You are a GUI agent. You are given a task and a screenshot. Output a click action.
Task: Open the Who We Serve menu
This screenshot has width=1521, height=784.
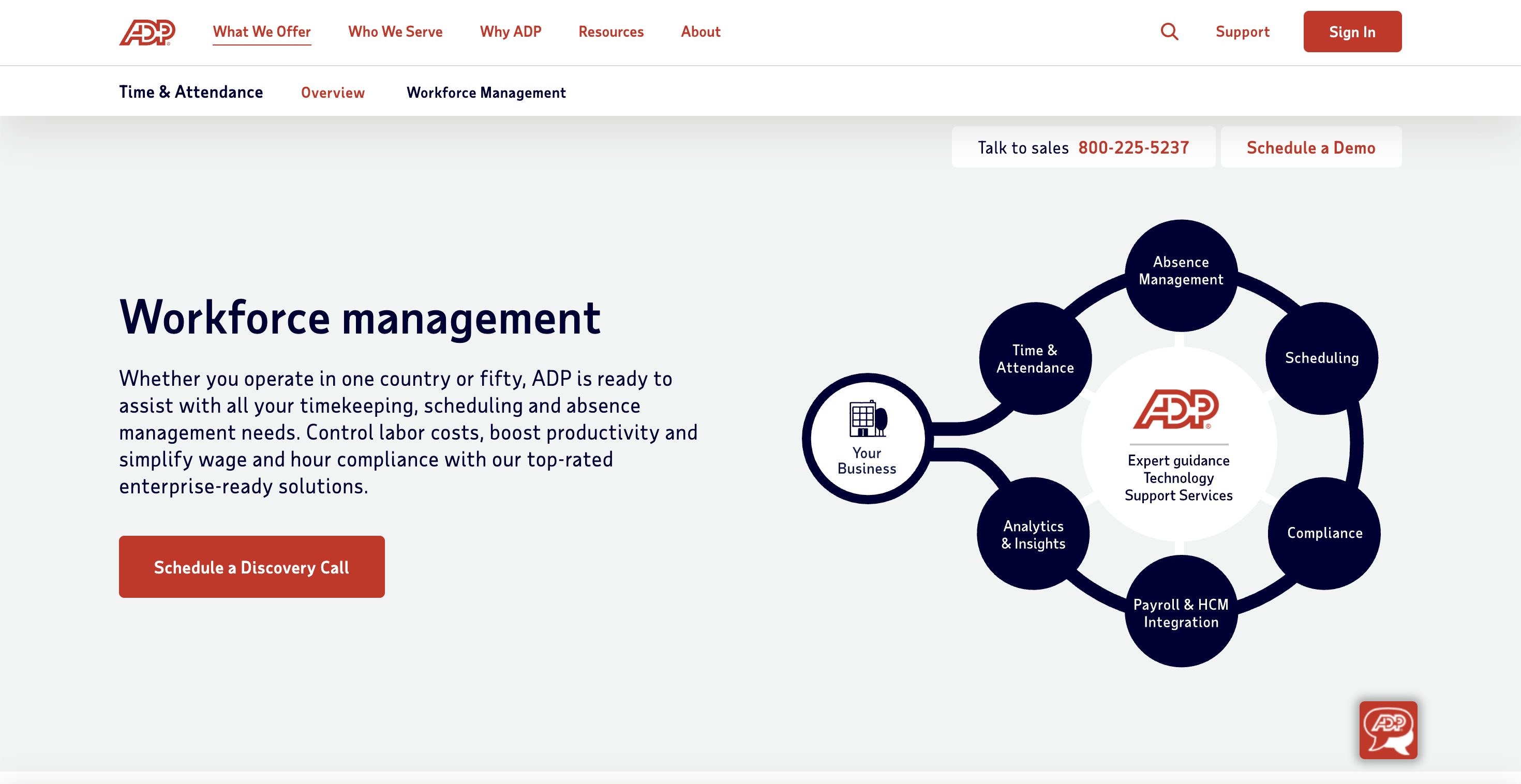click(x=395, y=32)
